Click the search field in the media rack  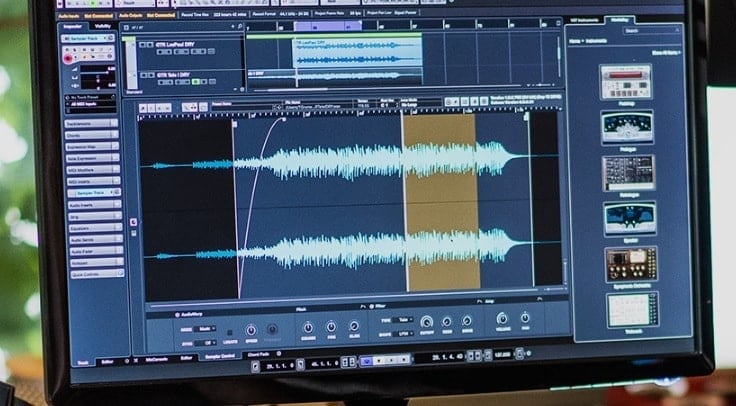651,31
